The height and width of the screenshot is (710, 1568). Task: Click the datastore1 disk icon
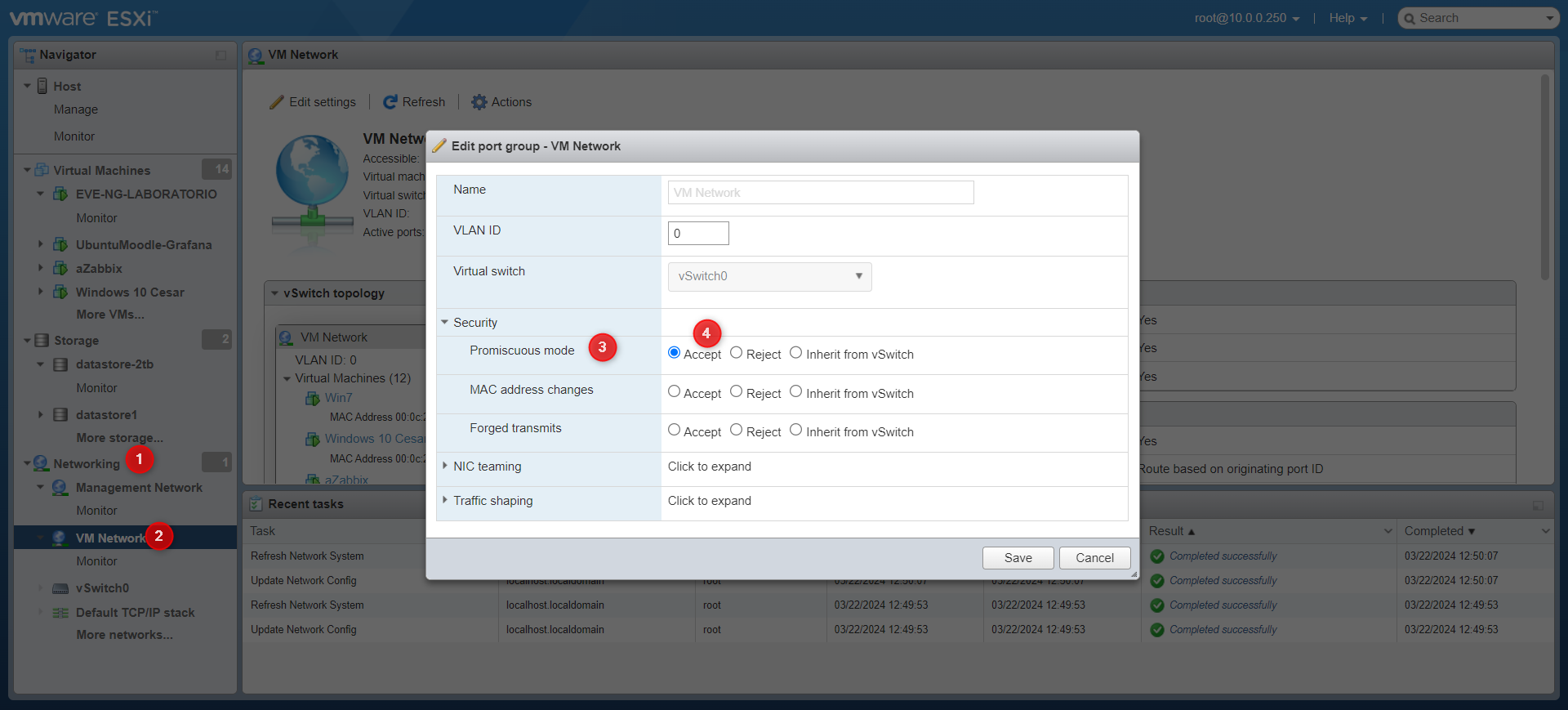pyautogui.click(x=60, y=415)
